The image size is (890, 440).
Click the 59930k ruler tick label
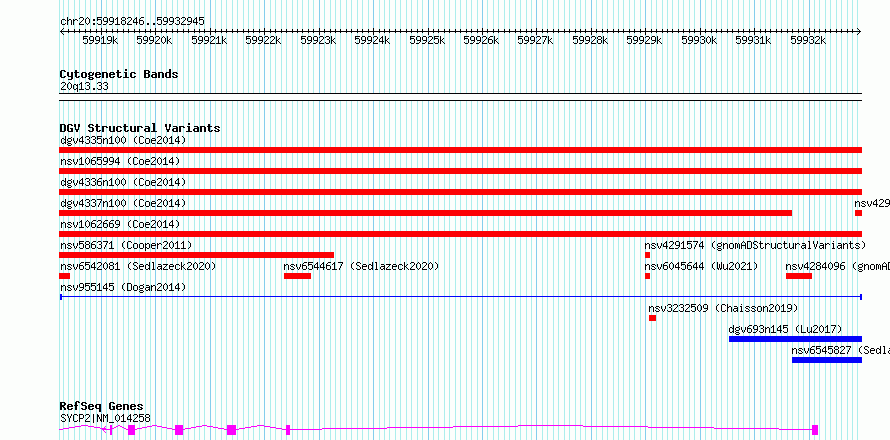click(699, 40)
